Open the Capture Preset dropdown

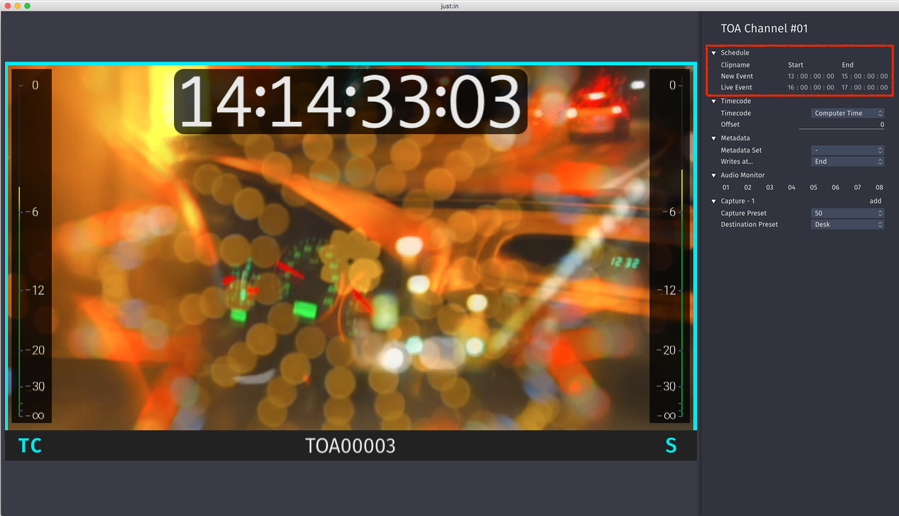847,213
